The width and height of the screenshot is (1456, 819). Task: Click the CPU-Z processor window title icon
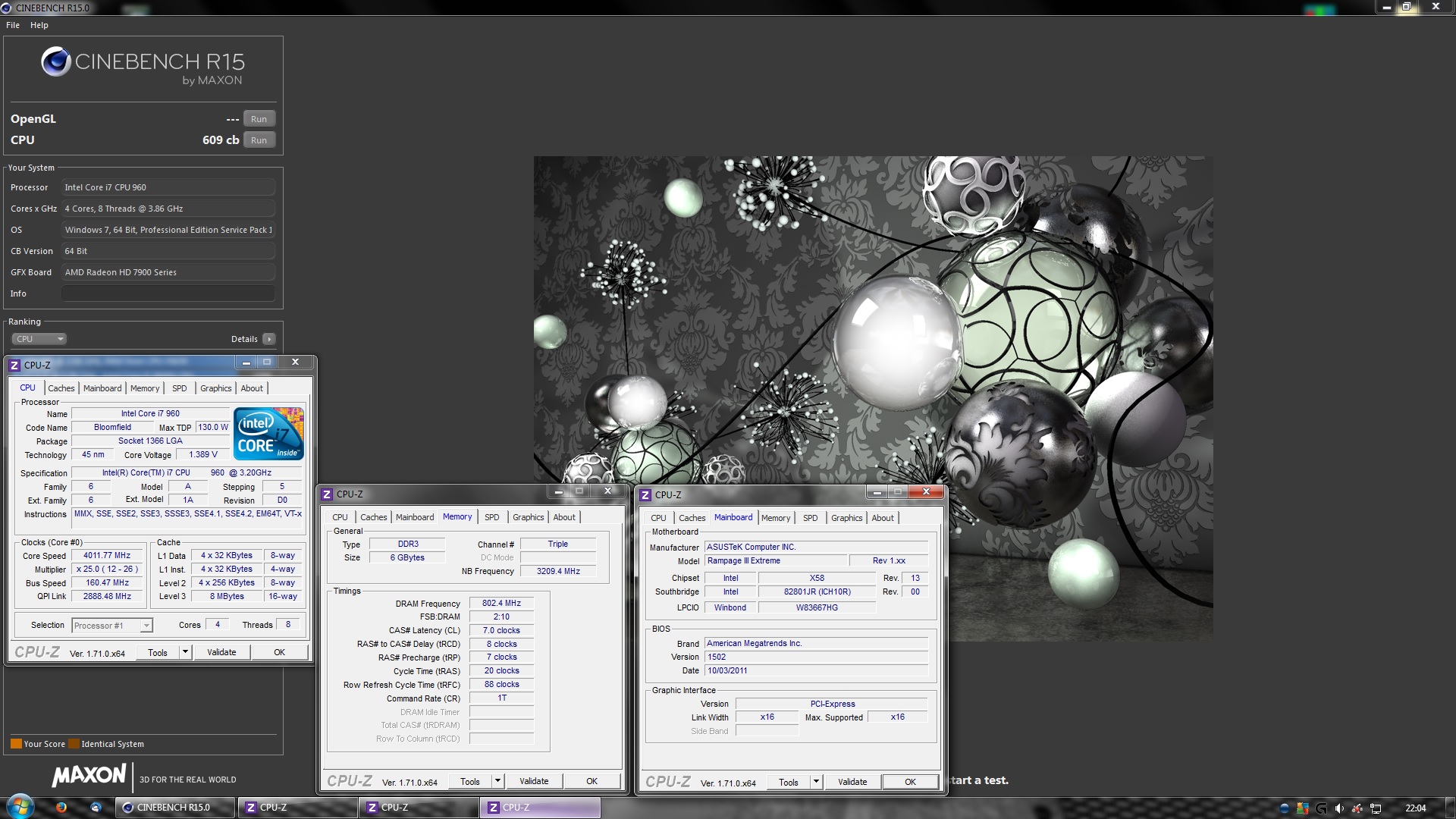14,365
